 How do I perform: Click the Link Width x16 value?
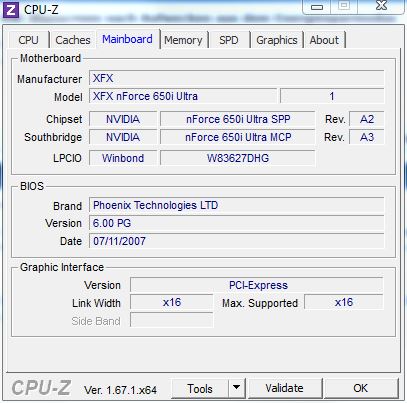tap(171, 302)
